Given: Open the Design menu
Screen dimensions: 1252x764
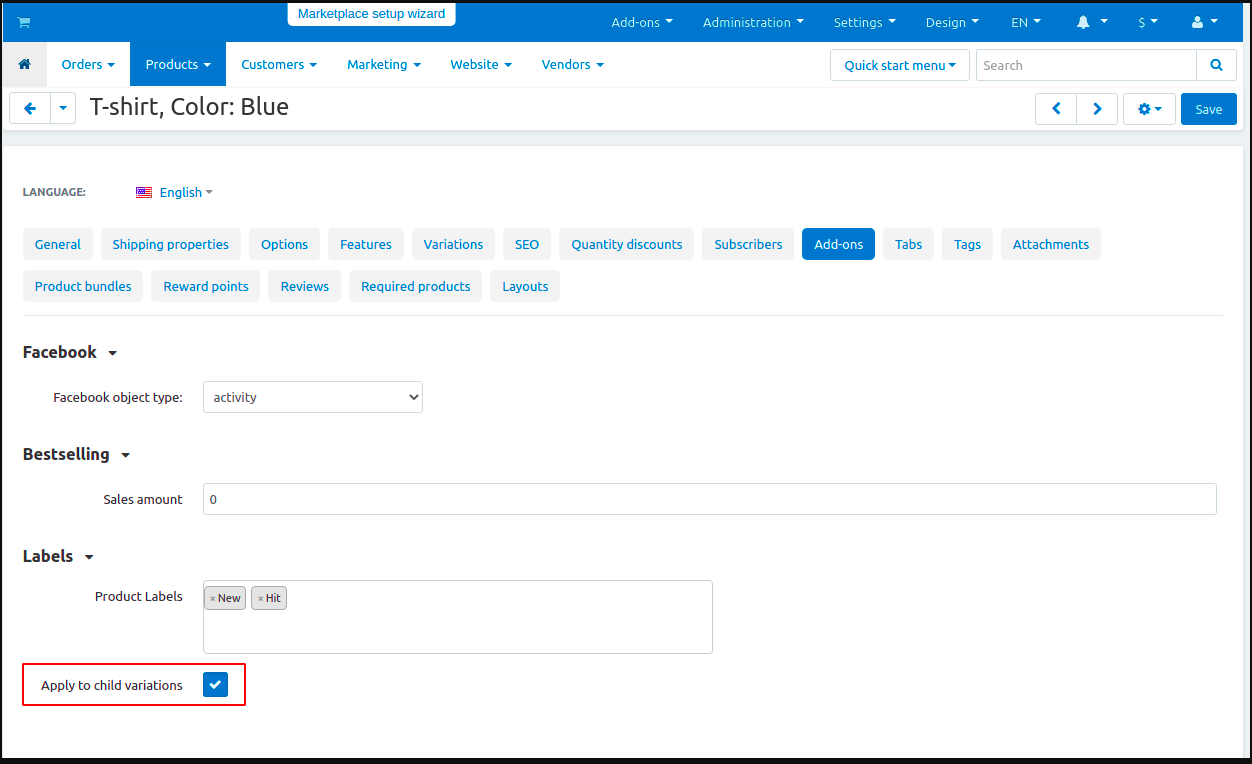Looking at the screenshot, I should pos(952,22).
